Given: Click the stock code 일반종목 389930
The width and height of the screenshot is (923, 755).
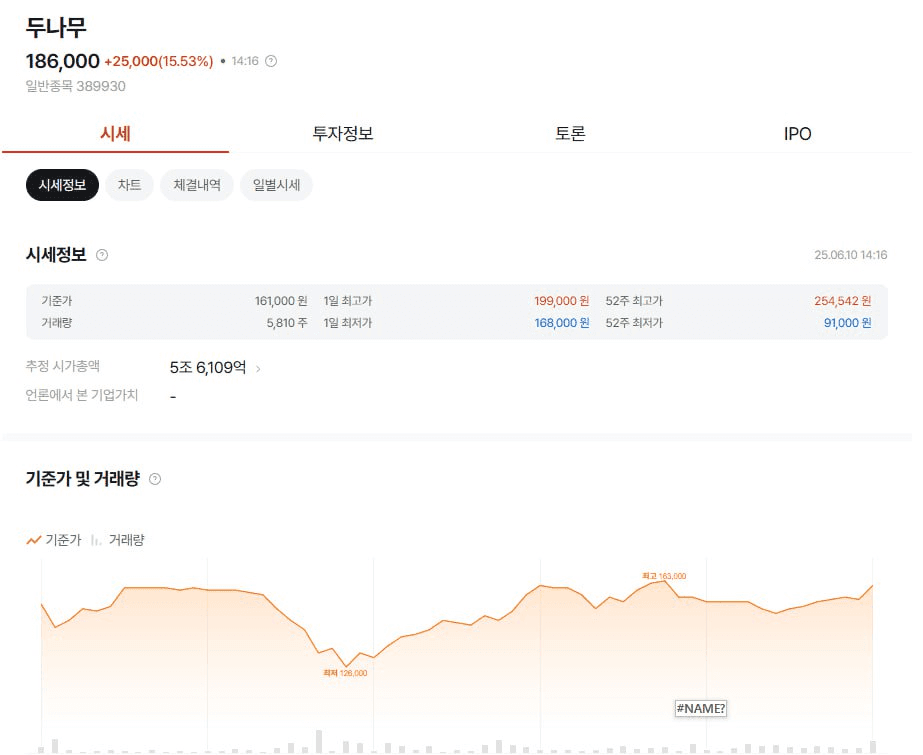Looking at the screenshot, I should [x=75, y=87].
